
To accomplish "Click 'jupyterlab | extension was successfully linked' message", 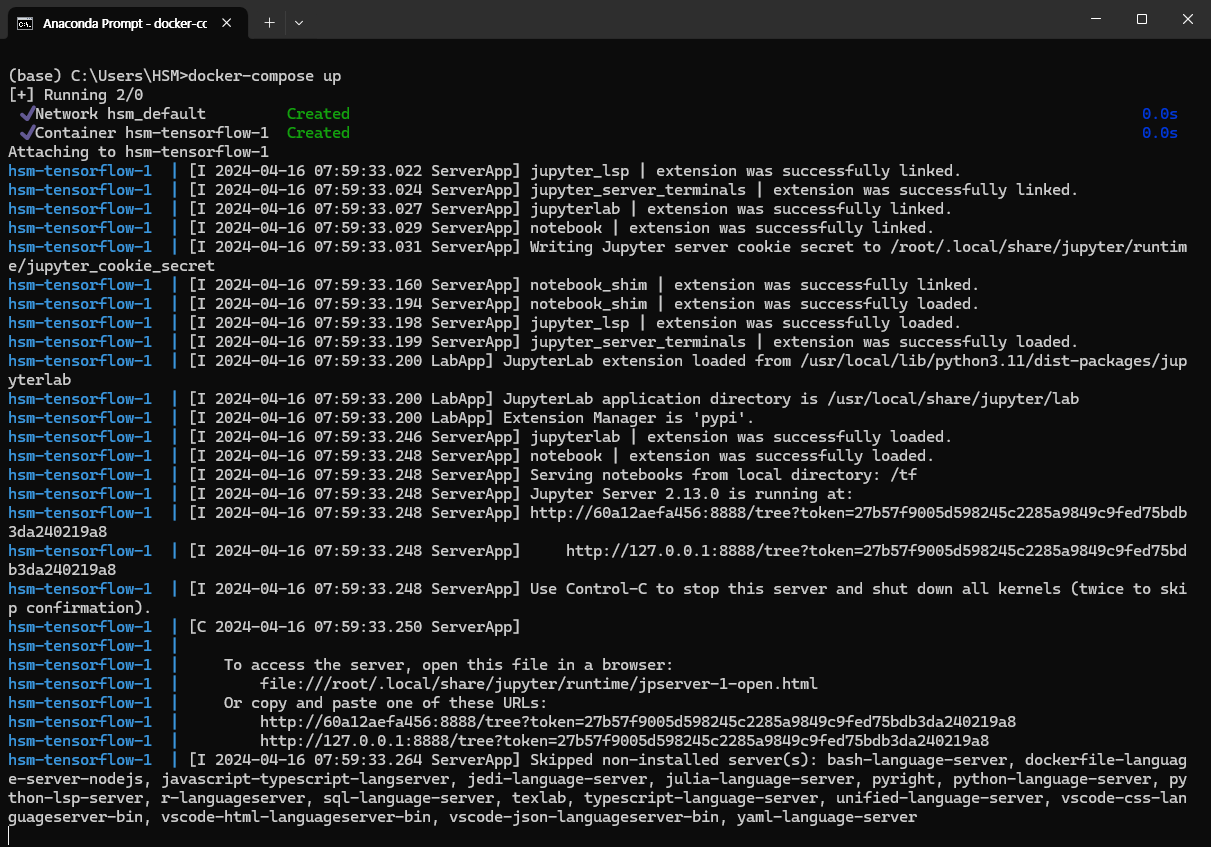I will tap(741, 209).
